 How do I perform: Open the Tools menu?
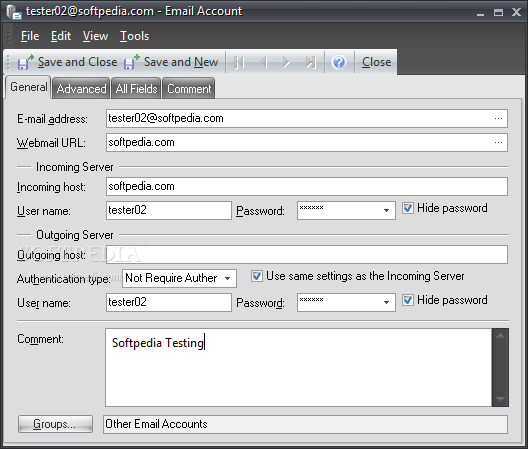134,36
